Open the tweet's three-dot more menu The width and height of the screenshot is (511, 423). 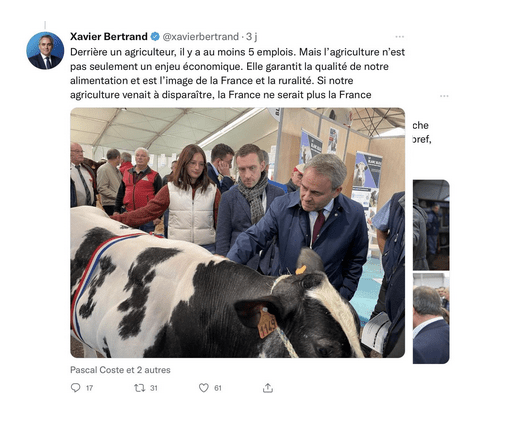coord(399,36)
